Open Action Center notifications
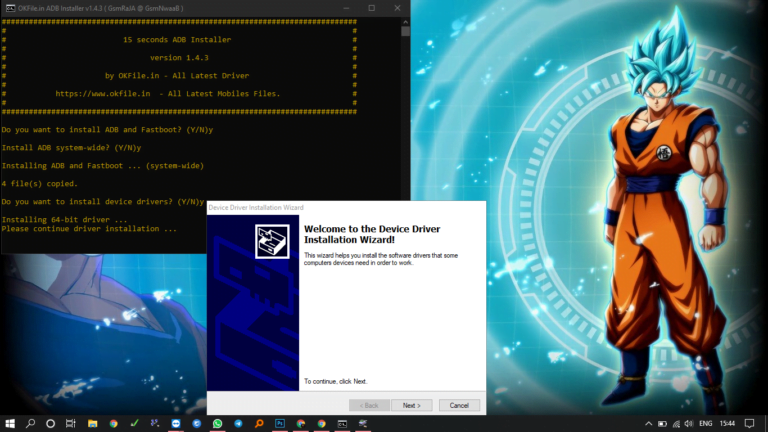 (749, 423)
